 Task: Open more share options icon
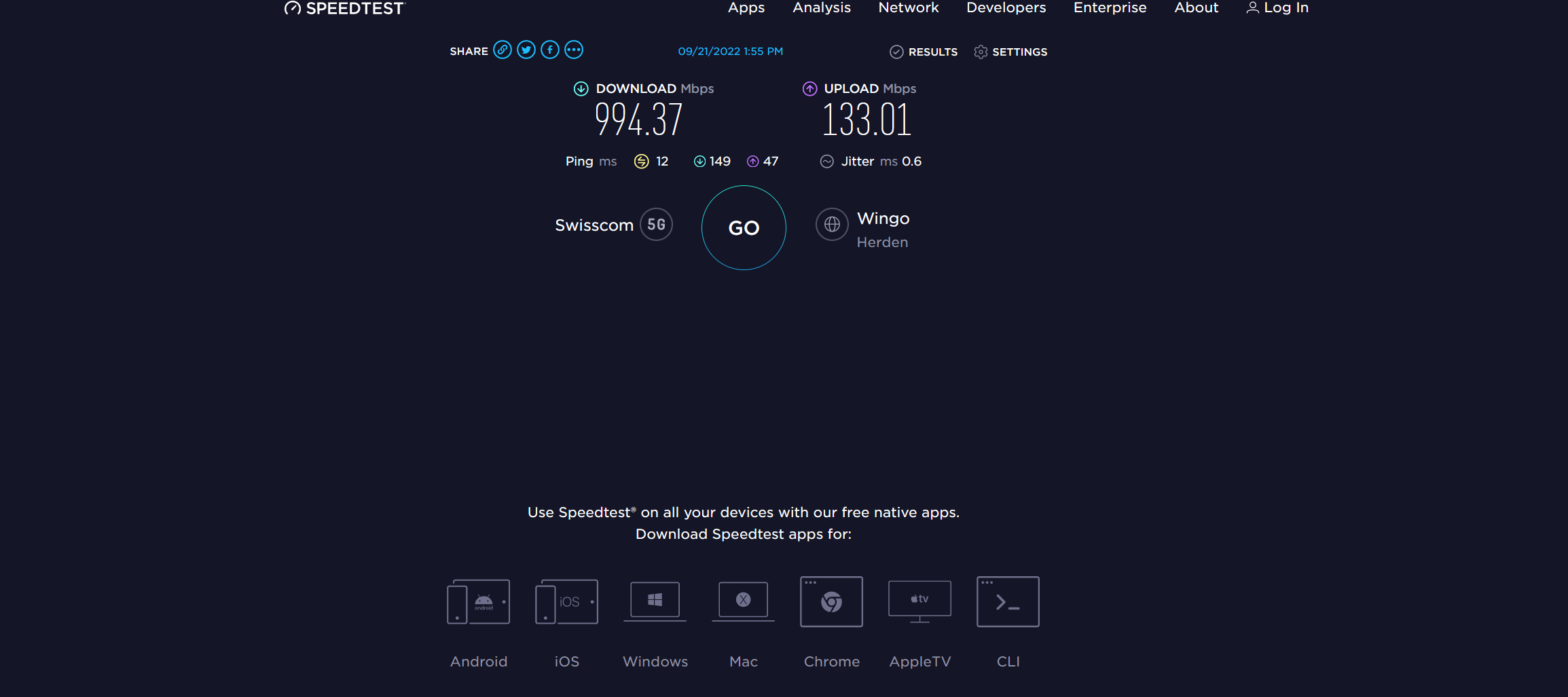(x=574, y=50)
